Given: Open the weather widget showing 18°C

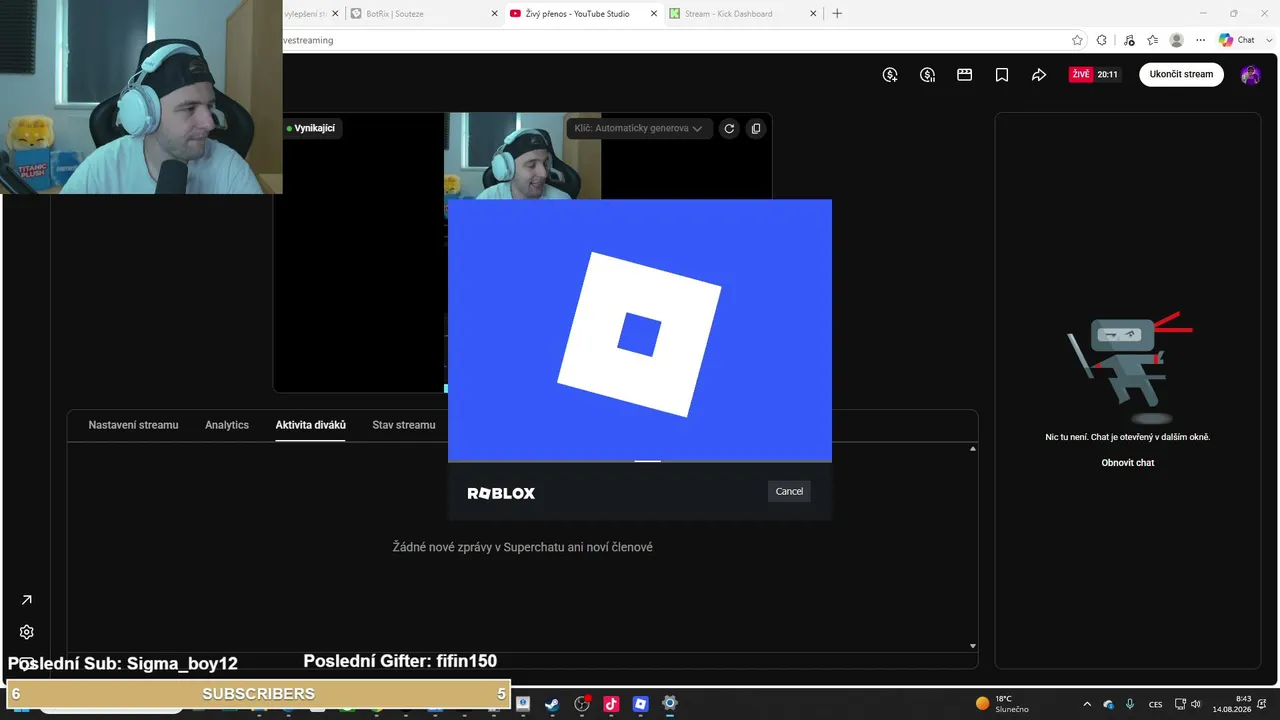Looking at the screenshot, I should [x=1003, y=704].
